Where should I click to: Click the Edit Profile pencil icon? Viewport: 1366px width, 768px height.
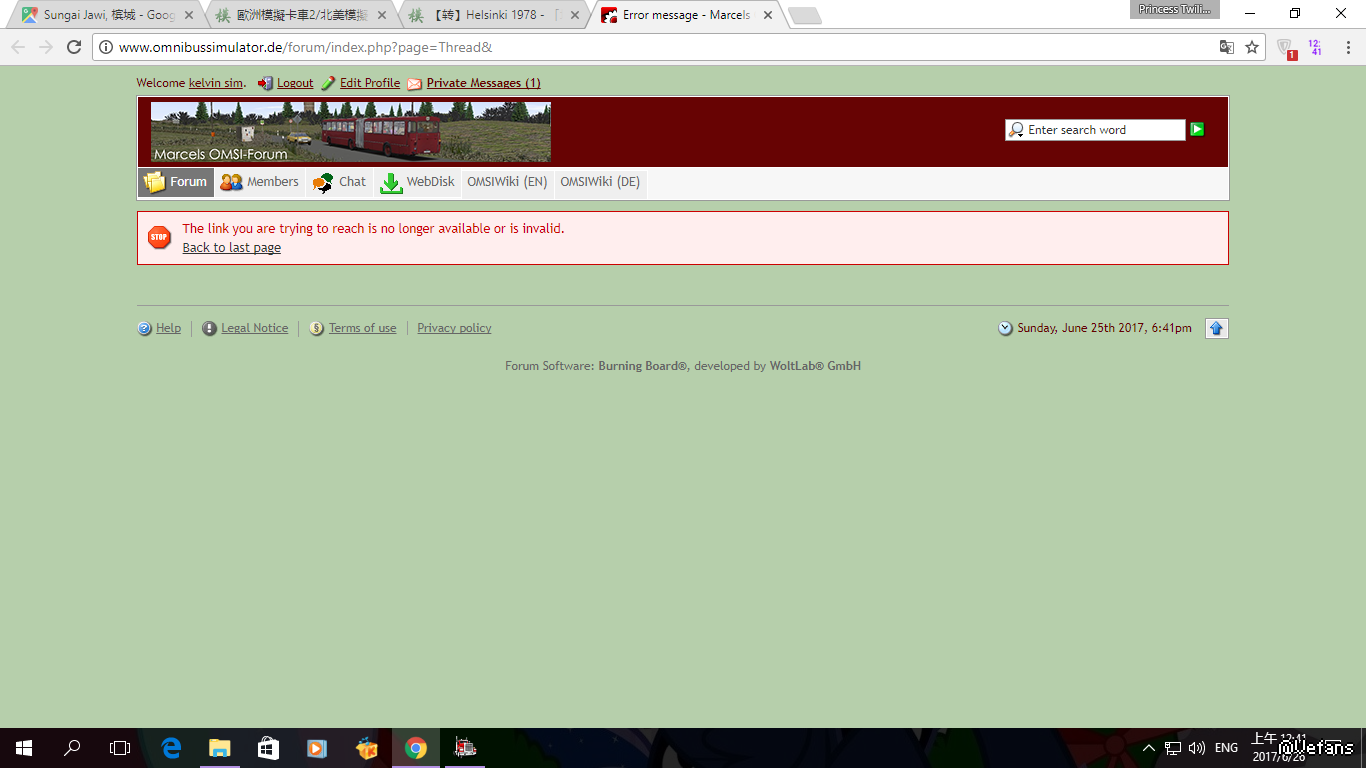point(328,84)
